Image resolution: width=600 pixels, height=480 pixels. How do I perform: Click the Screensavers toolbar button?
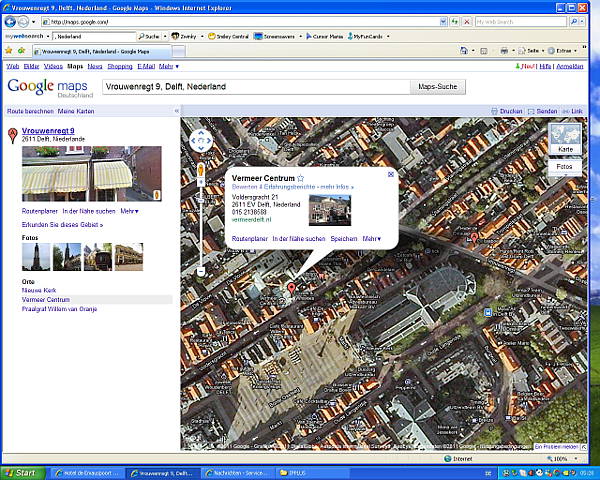click(274, 36)
